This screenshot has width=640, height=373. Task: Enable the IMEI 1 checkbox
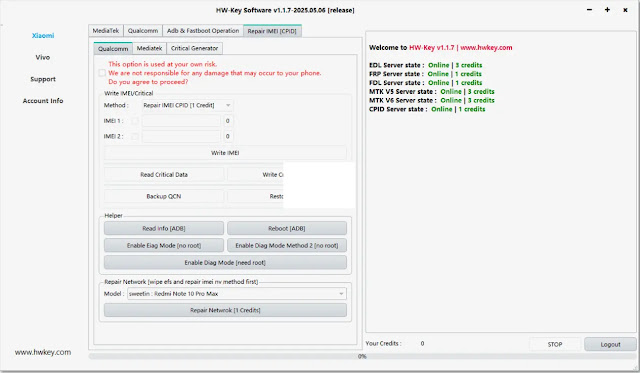pyautogui.click(x=135, y=121)
